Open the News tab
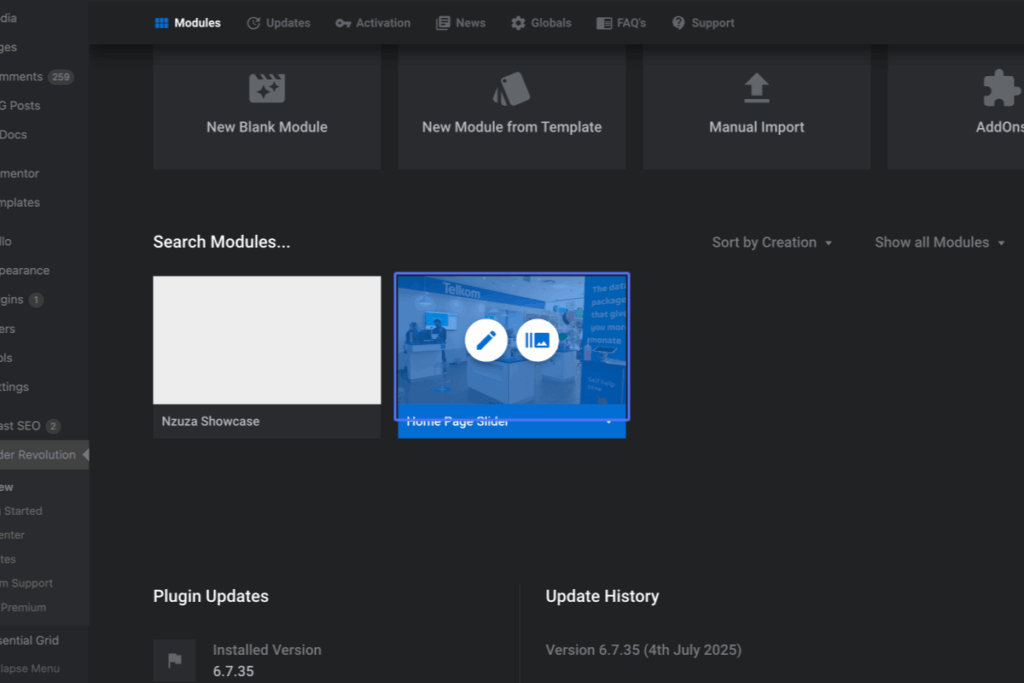Viewport: 1024px width, 683px height. click(x=460, y=23)
